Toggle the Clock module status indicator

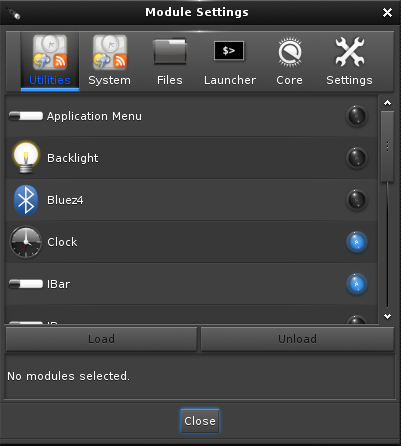coord(357,242)
